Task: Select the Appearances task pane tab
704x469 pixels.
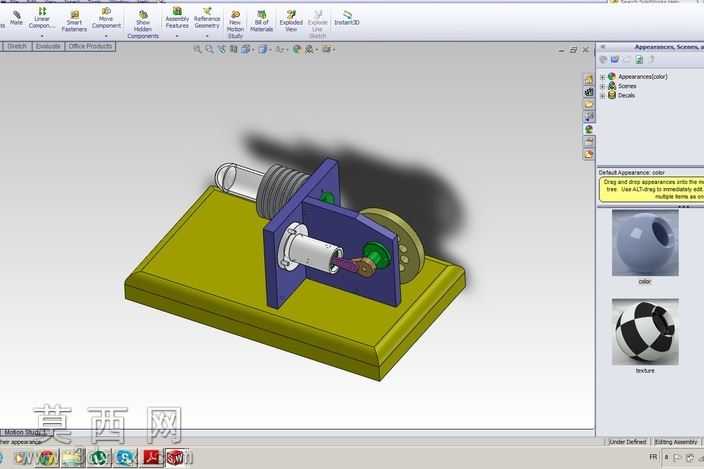Action: click(x=589, y=129)
